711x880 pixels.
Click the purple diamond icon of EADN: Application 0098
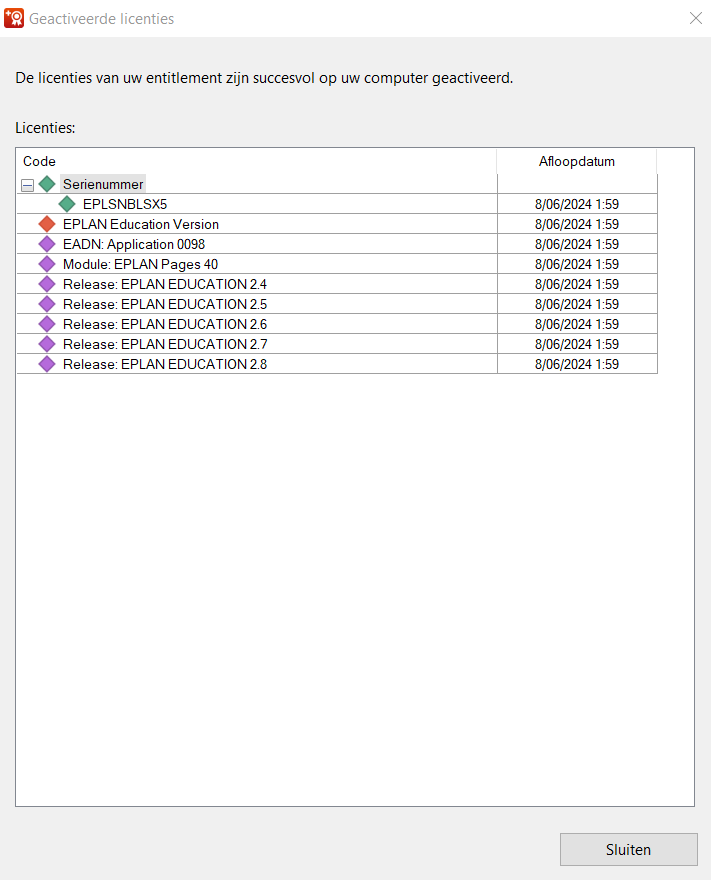[x=47, y=244]
